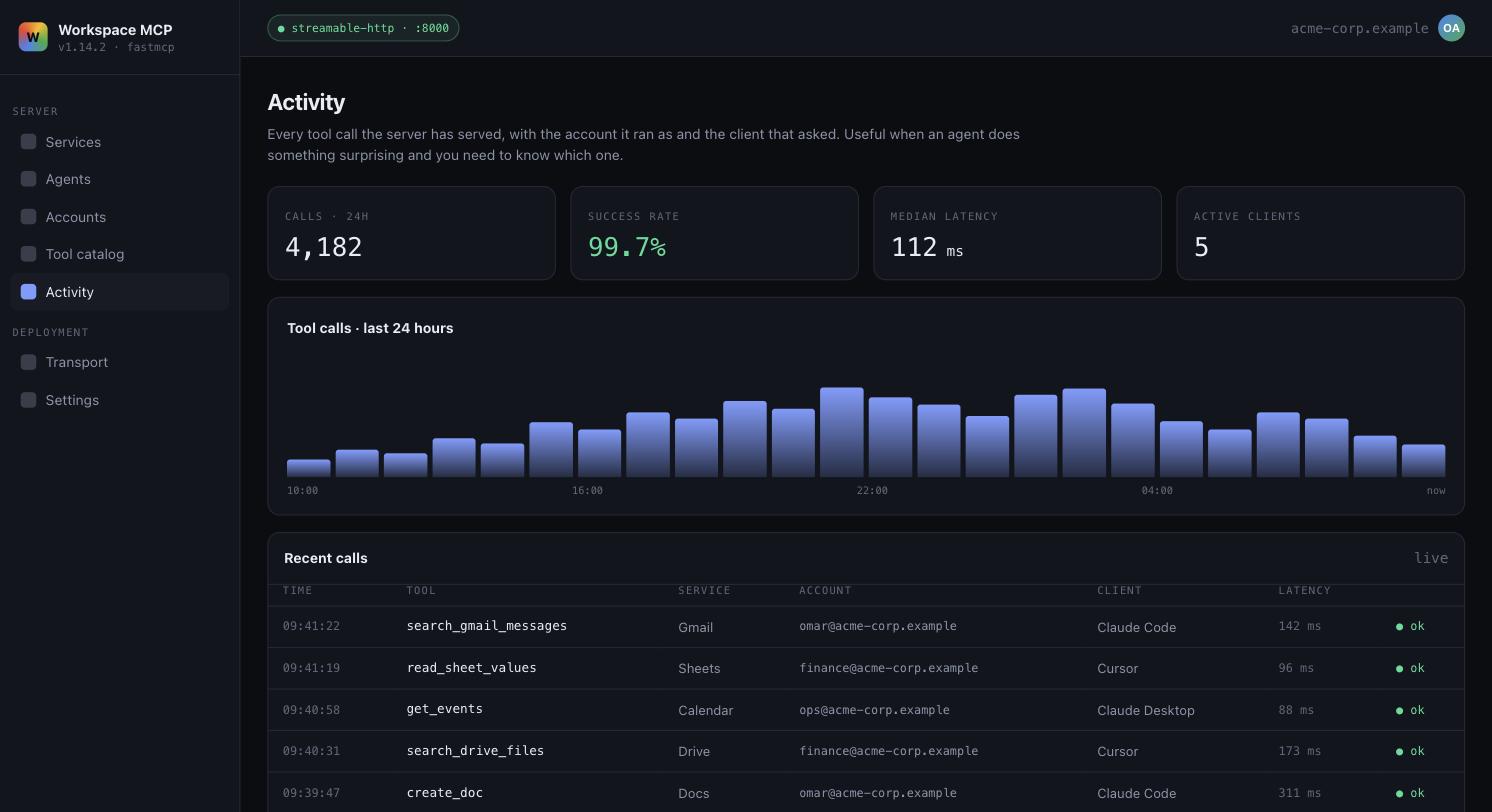Click the Latency column header
The width and height of the screenshot is (1492, 812).
(x=1304, y=590)
